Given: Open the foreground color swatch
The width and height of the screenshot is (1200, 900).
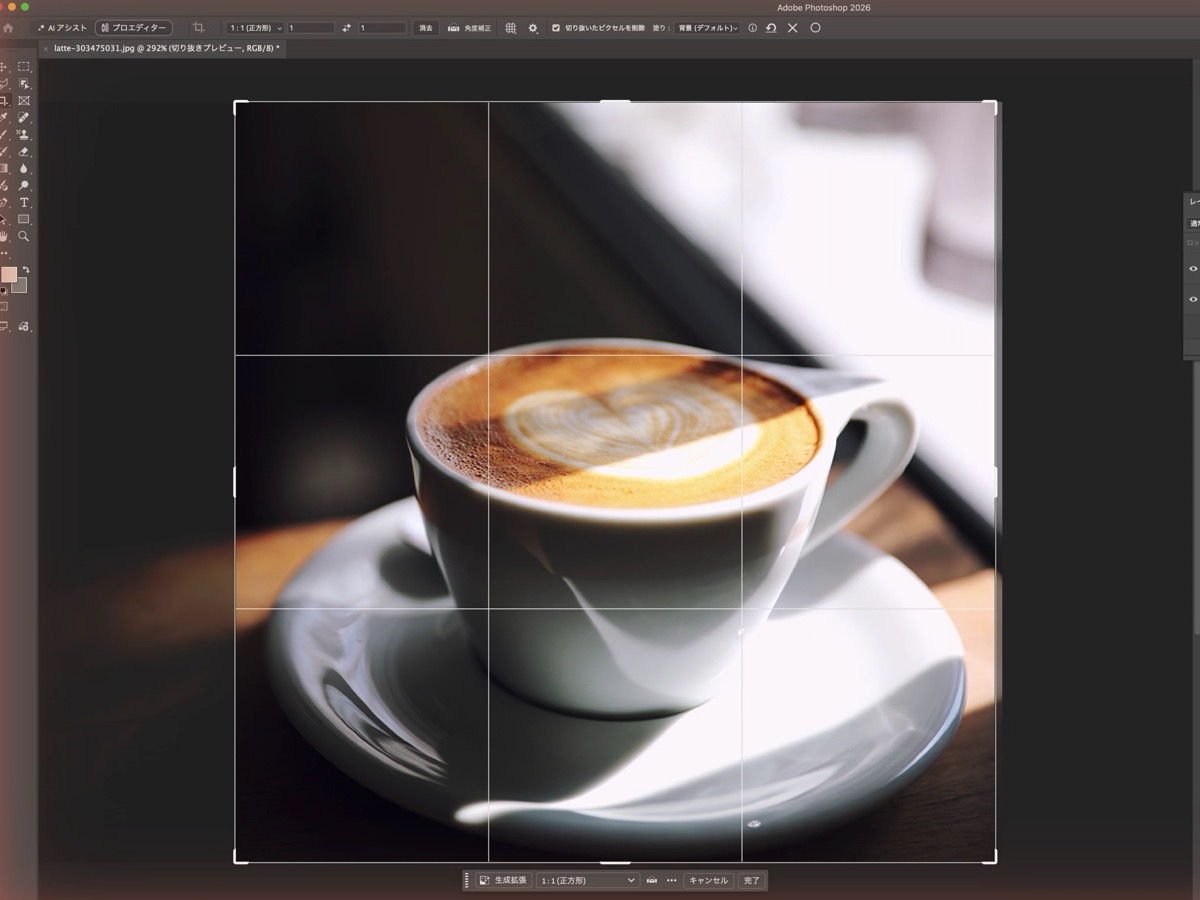Looking at the screenshot, I should pyautogui.click(x=9, y=275).
